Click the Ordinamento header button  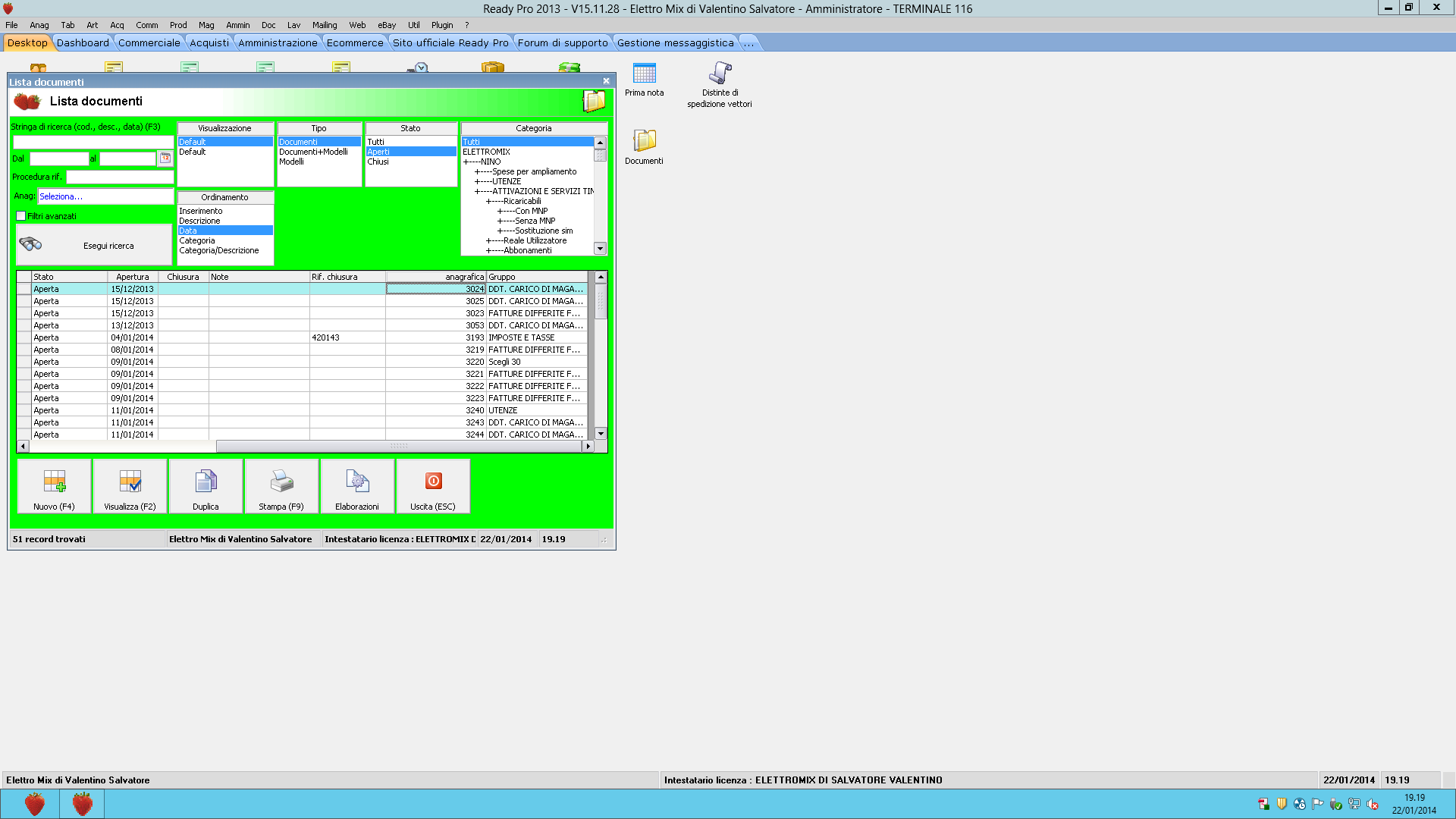point(224,198)
